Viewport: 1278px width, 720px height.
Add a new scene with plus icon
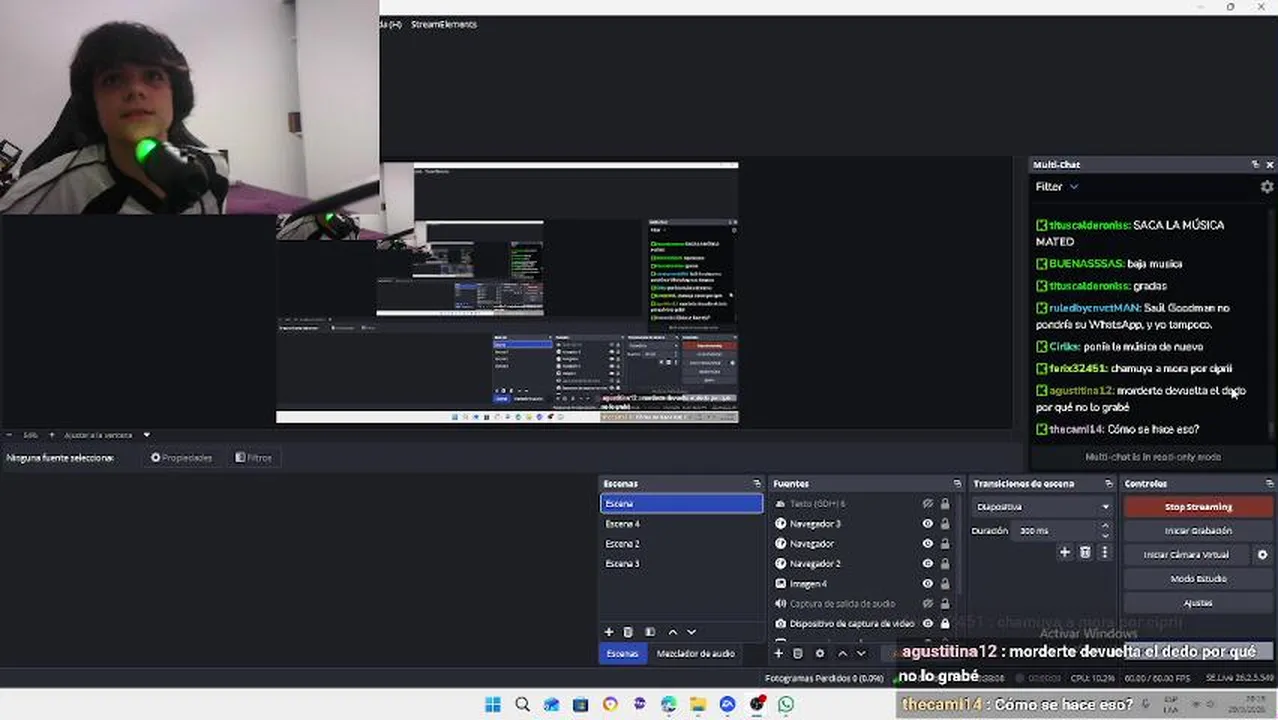coord(608,632)
